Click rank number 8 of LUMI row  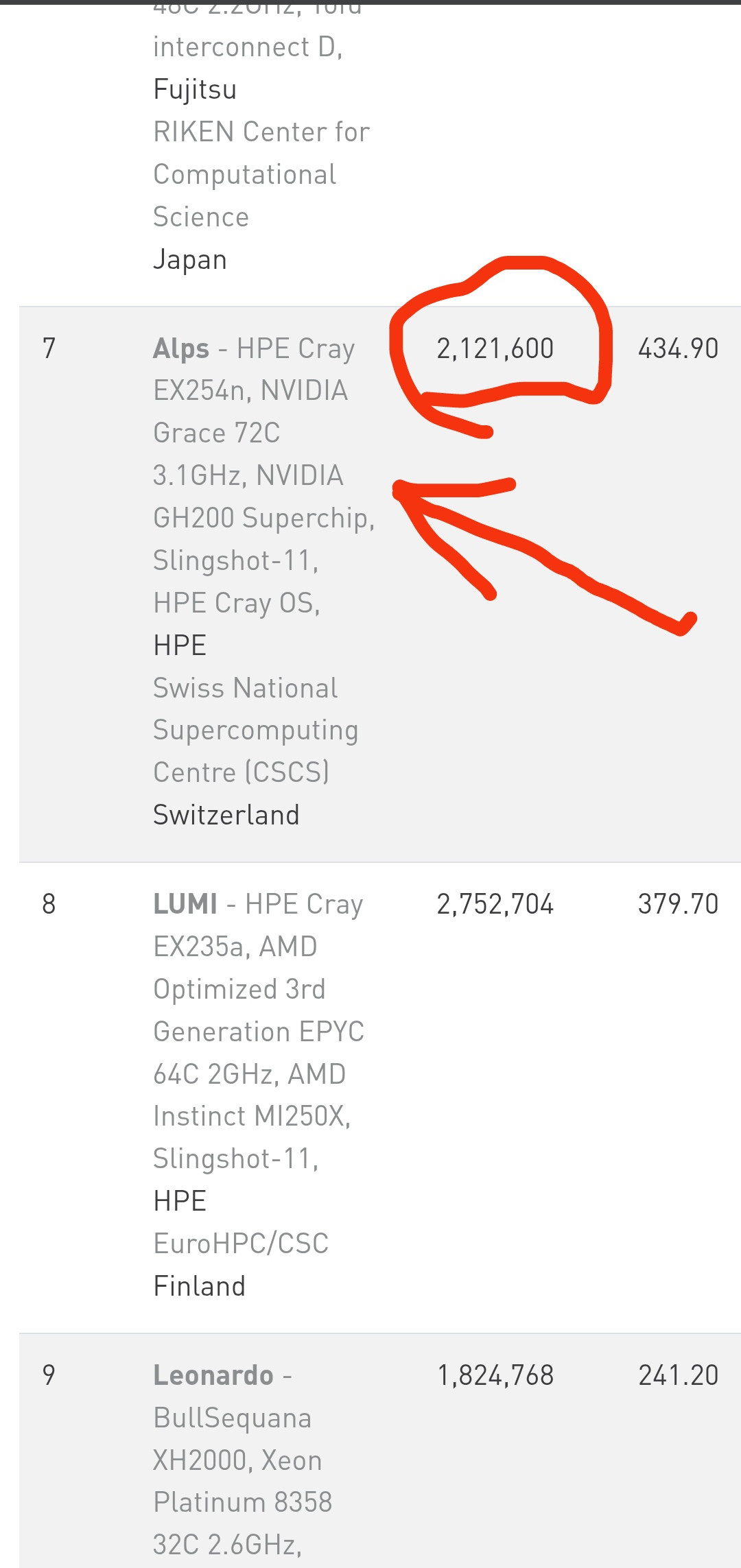pos(49,904)
